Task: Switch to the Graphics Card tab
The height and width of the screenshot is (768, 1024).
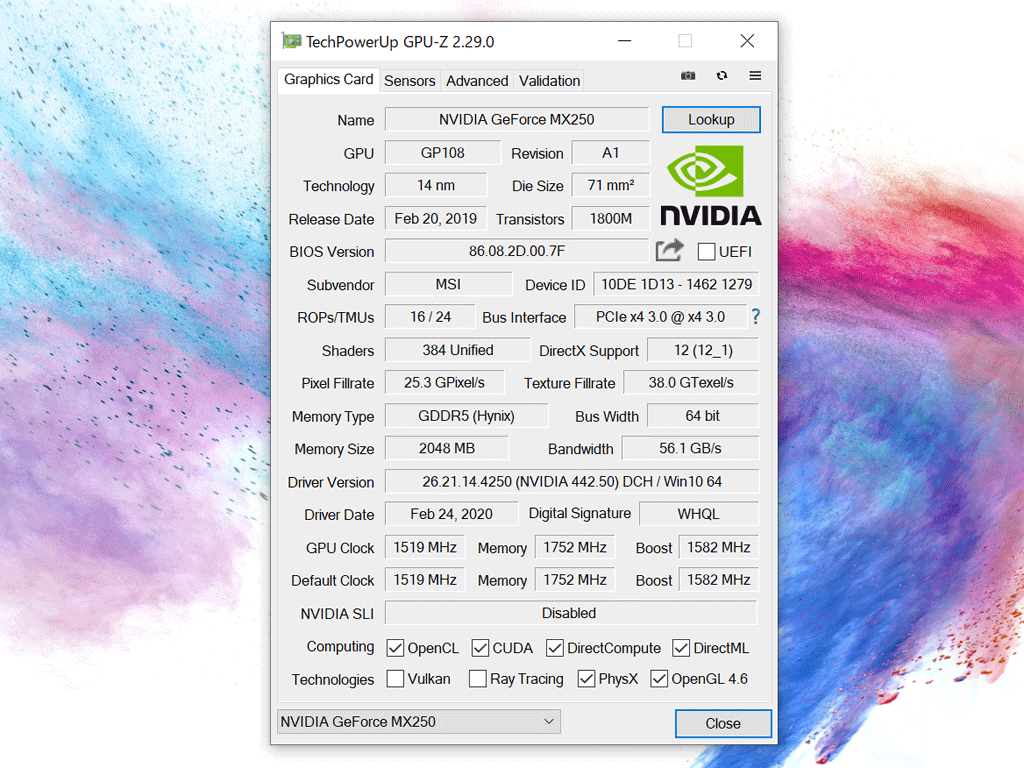Action: point(328,80)
